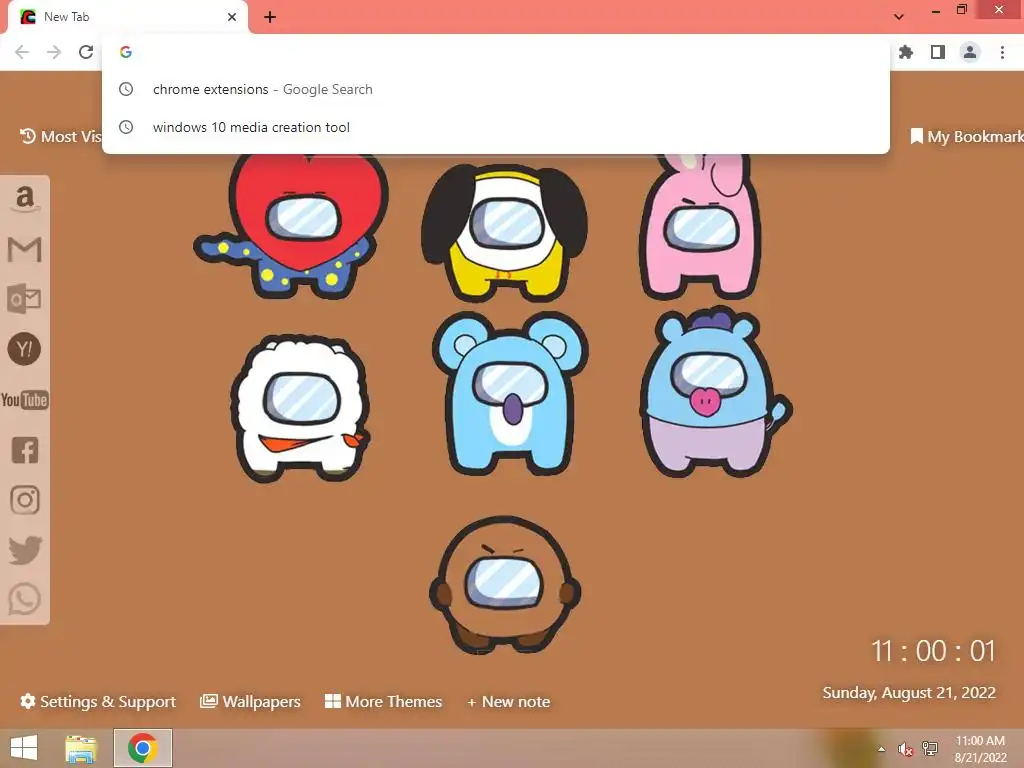Close the New Tab tab
The width and height of the screenshot is (1024, 768).
pos(232,17)
